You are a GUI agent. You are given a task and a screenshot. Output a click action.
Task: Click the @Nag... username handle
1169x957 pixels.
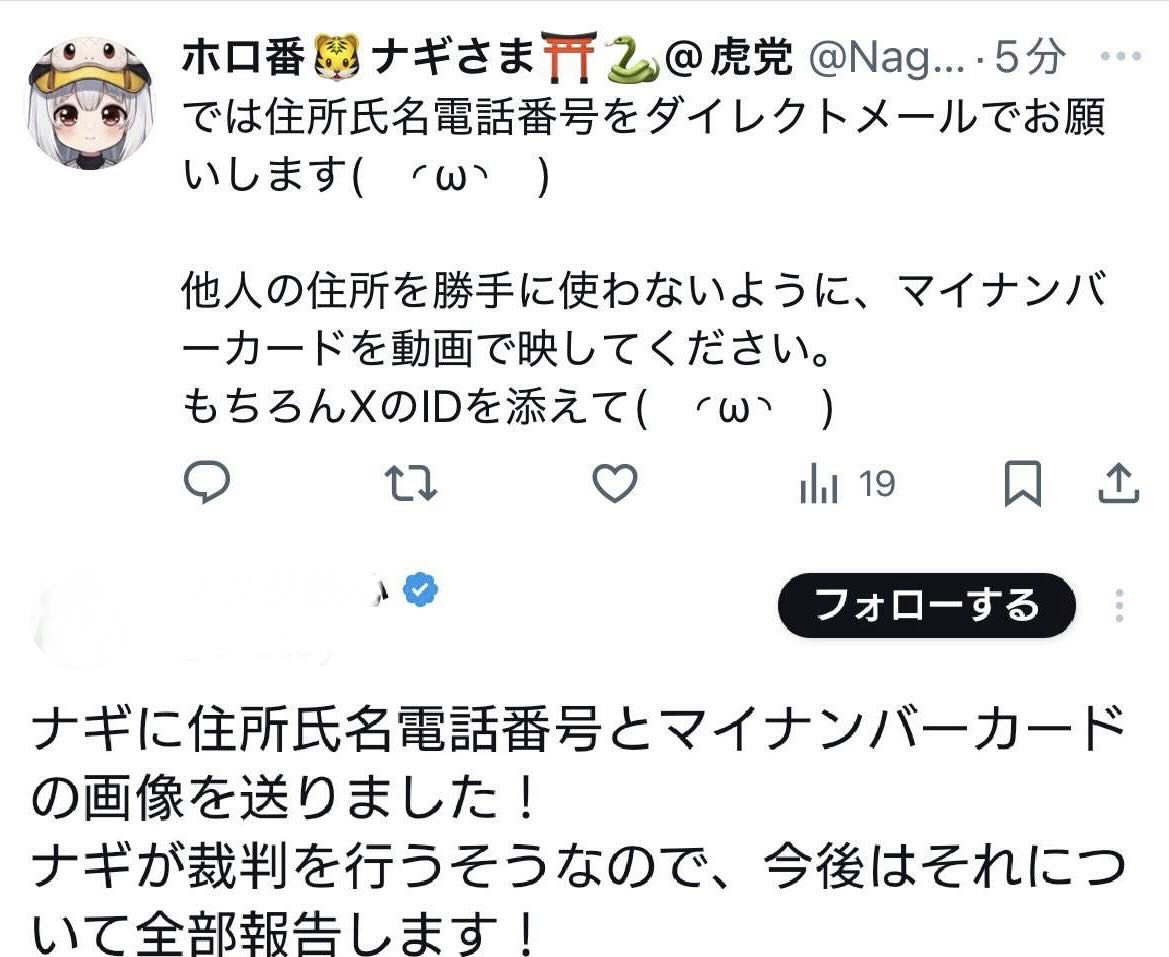pos(886,57)
